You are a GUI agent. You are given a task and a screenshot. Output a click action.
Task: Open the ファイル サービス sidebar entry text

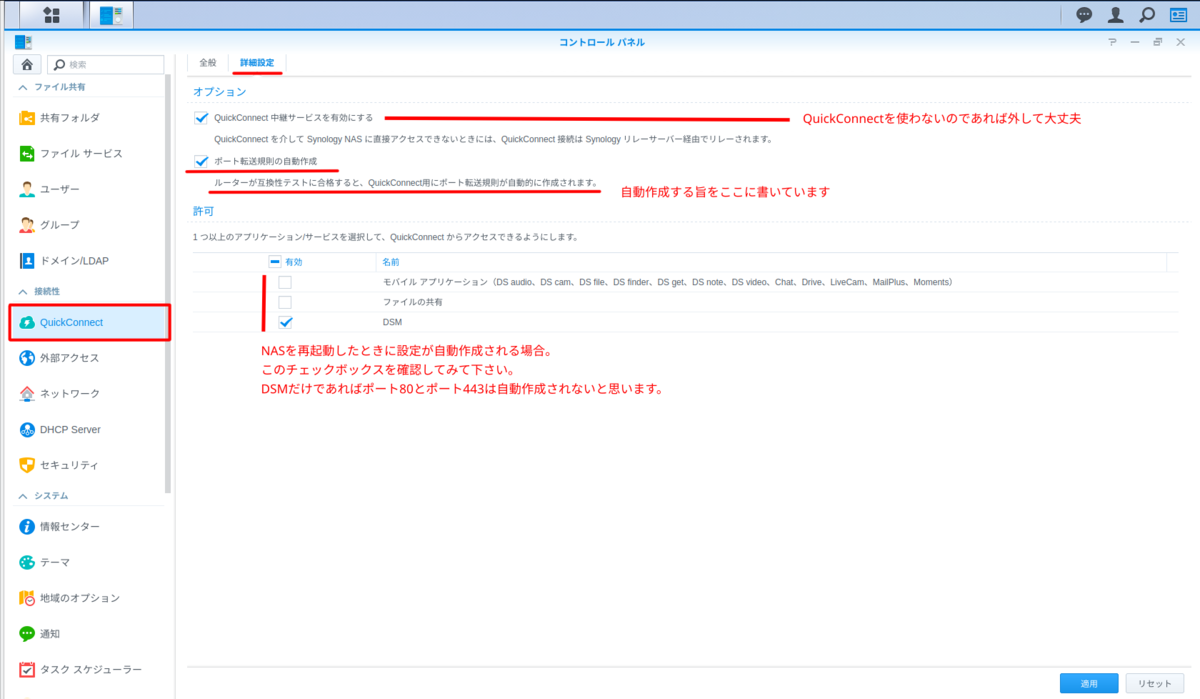(x=81, y=153)
